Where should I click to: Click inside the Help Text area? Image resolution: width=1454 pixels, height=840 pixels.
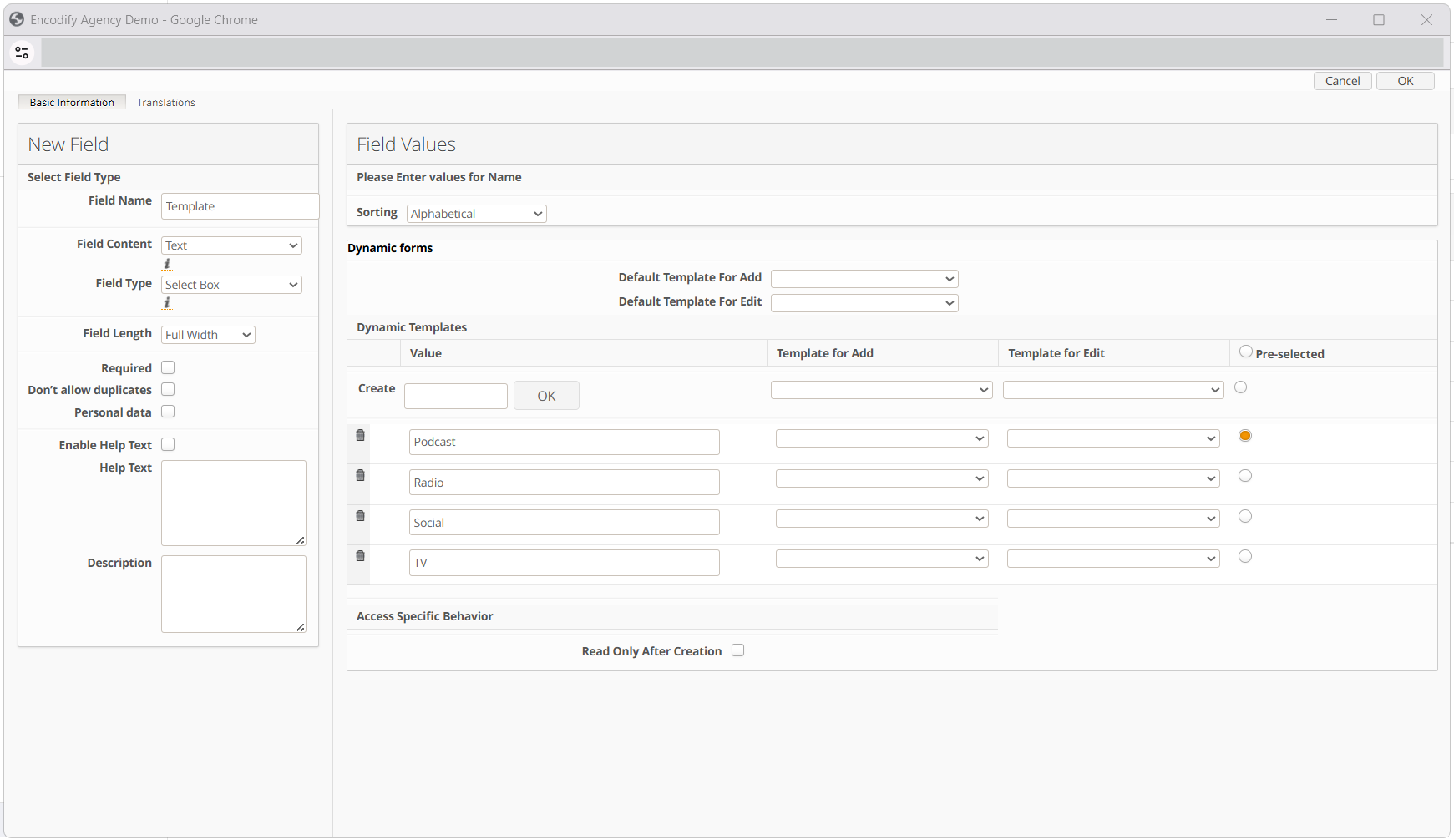[x=234, y=503]
